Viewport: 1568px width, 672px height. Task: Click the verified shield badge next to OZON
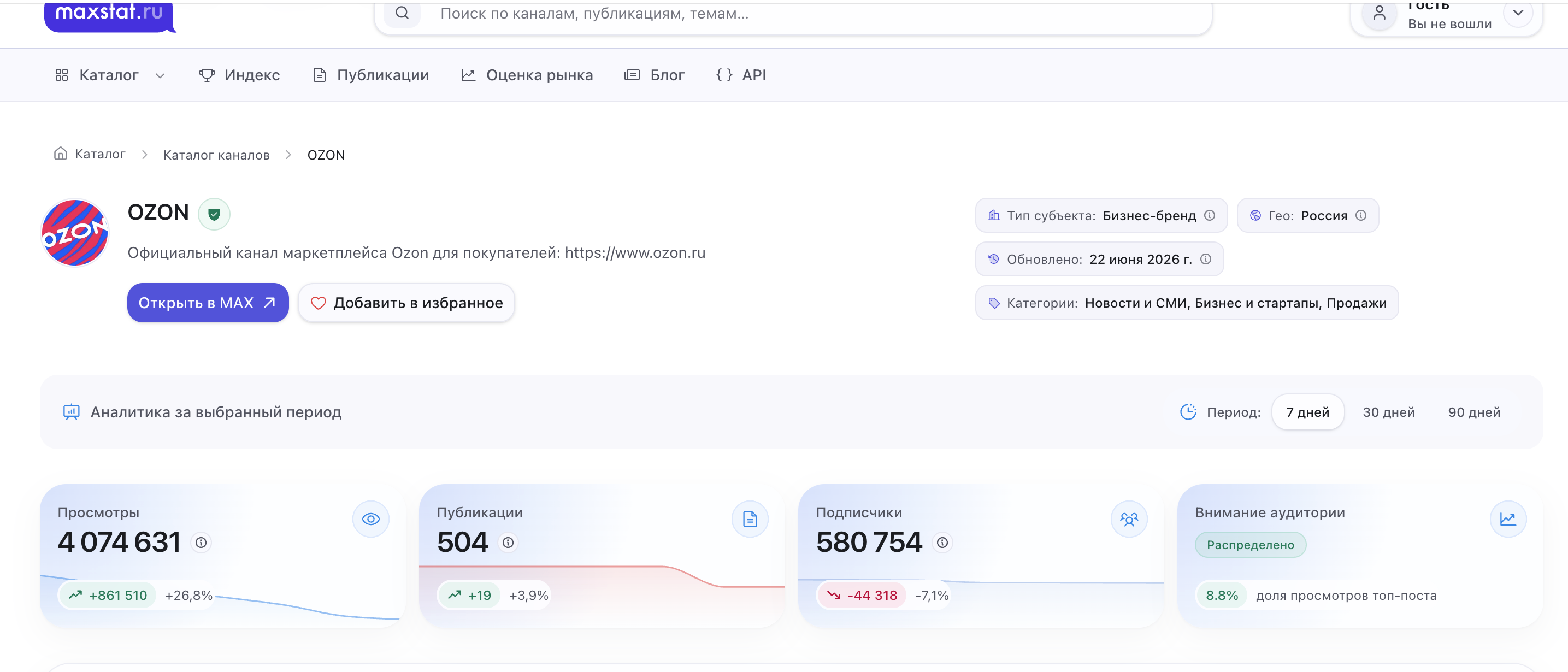pos(214,214)
